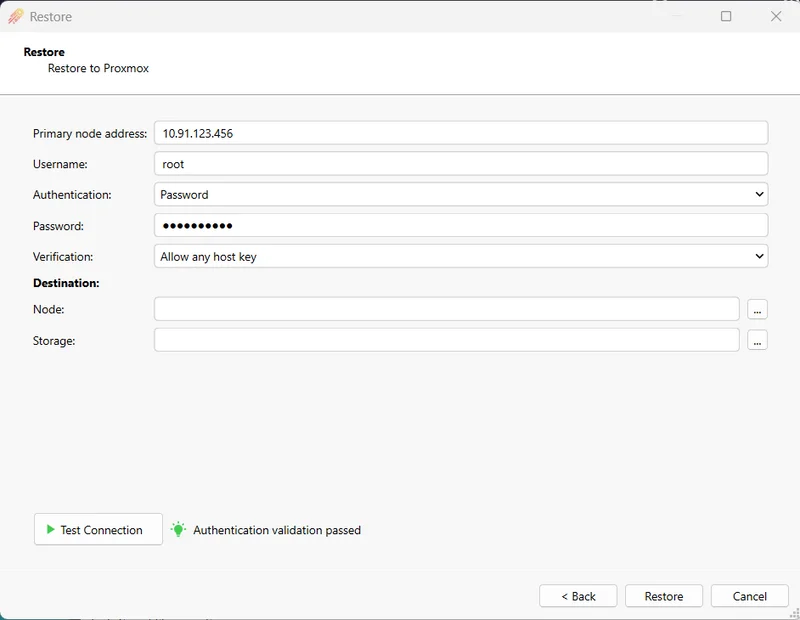
Task: Click the bold Destination section heading
Action: point(66,283)
